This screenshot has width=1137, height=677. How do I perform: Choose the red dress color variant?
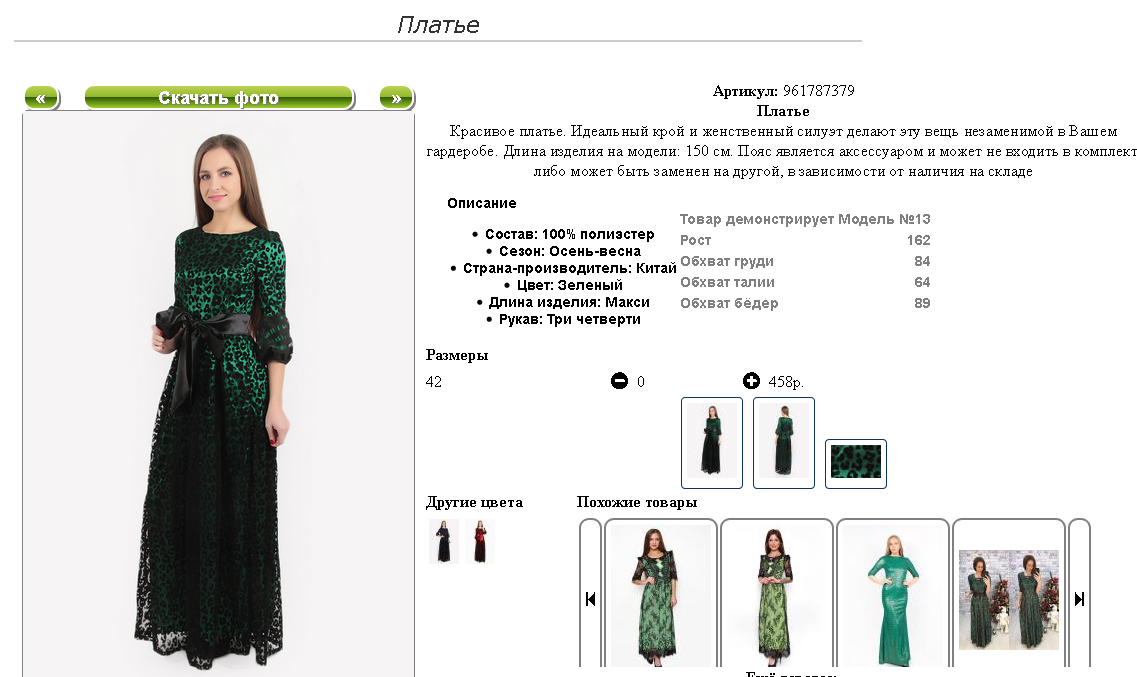480,541
